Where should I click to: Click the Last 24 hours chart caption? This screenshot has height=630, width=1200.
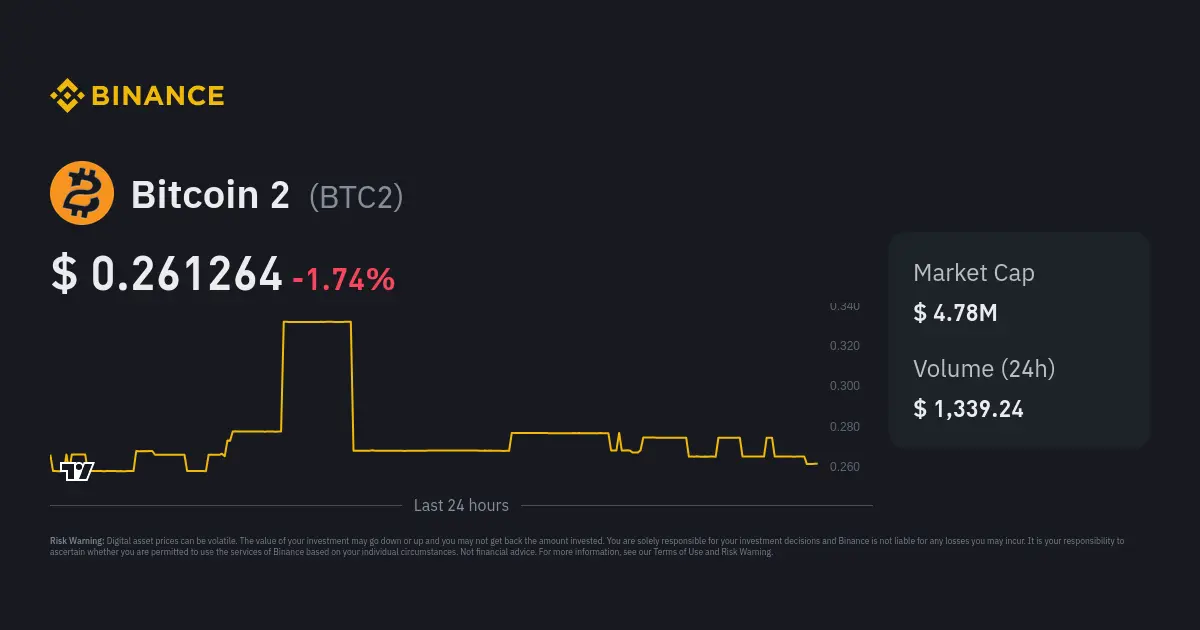pos(461,506)
